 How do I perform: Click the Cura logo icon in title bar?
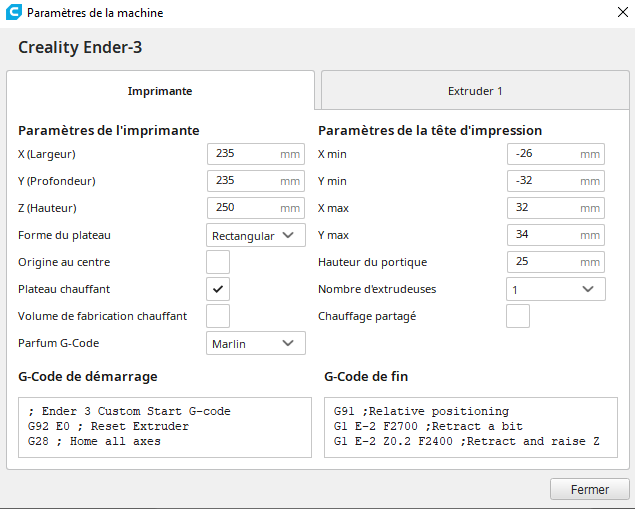click(x=13, y=13)
